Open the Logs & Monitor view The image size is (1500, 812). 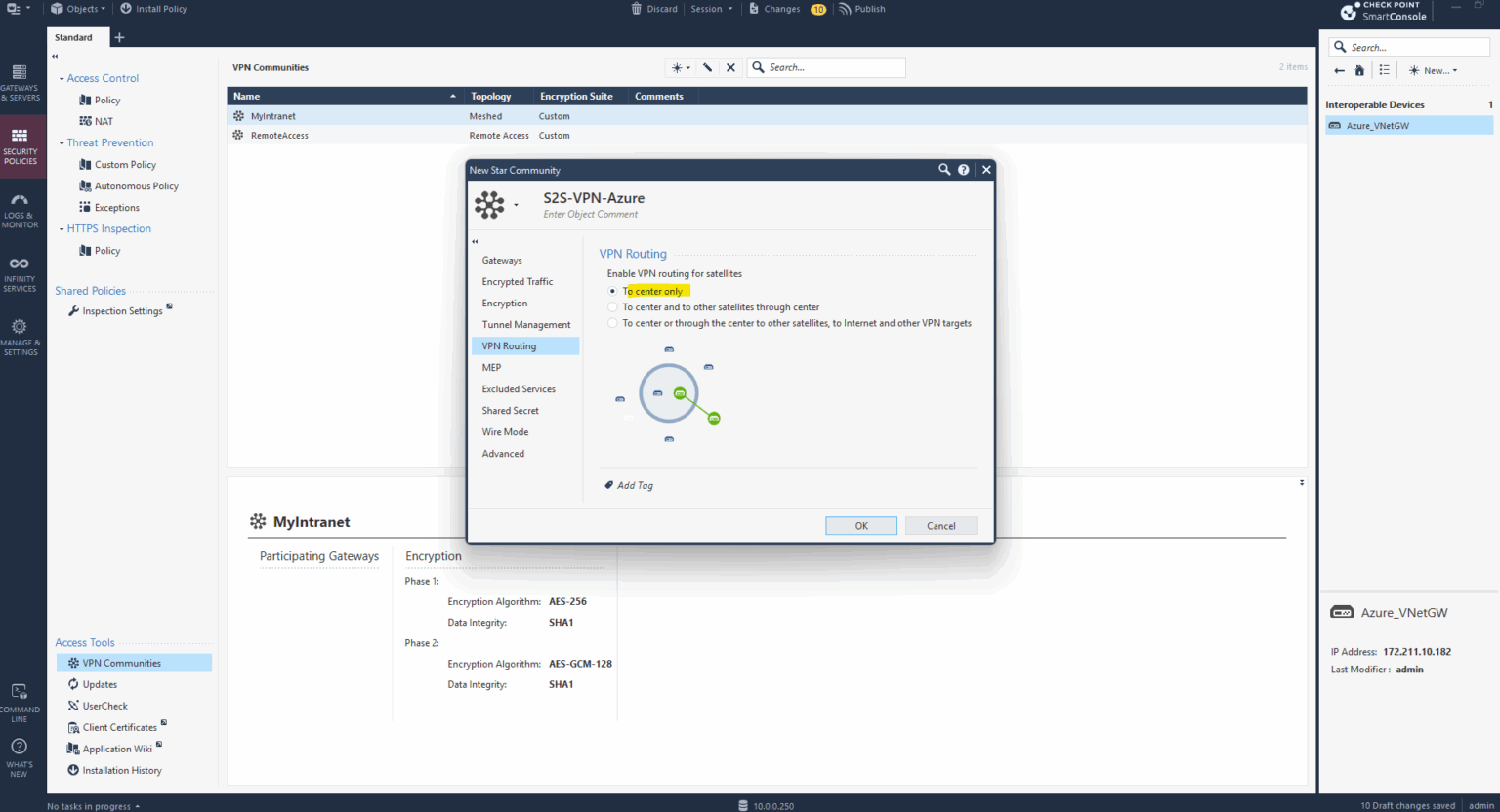[x=21, y=209]
